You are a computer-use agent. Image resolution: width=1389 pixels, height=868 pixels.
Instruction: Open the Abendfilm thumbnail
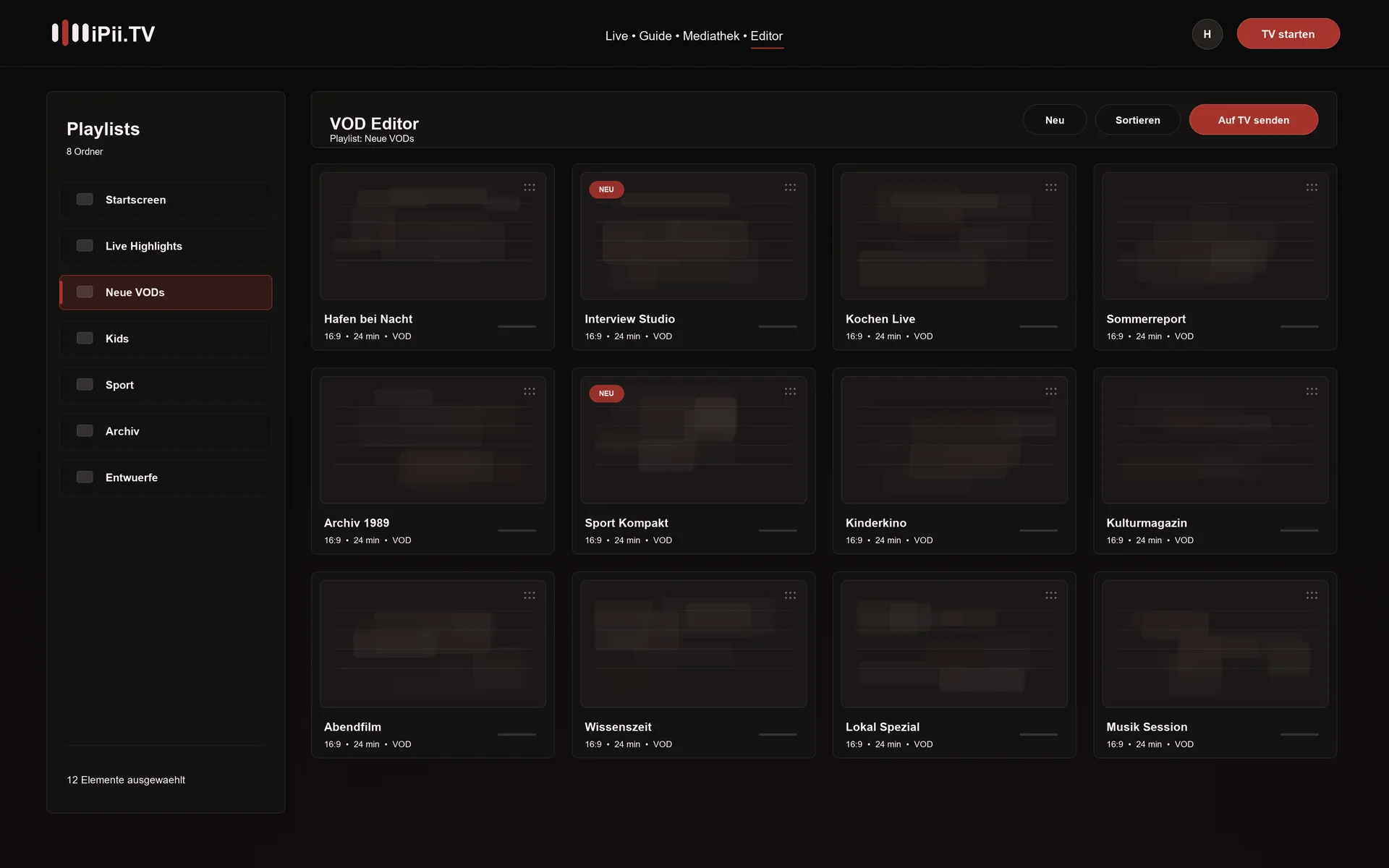coord(433,644)
